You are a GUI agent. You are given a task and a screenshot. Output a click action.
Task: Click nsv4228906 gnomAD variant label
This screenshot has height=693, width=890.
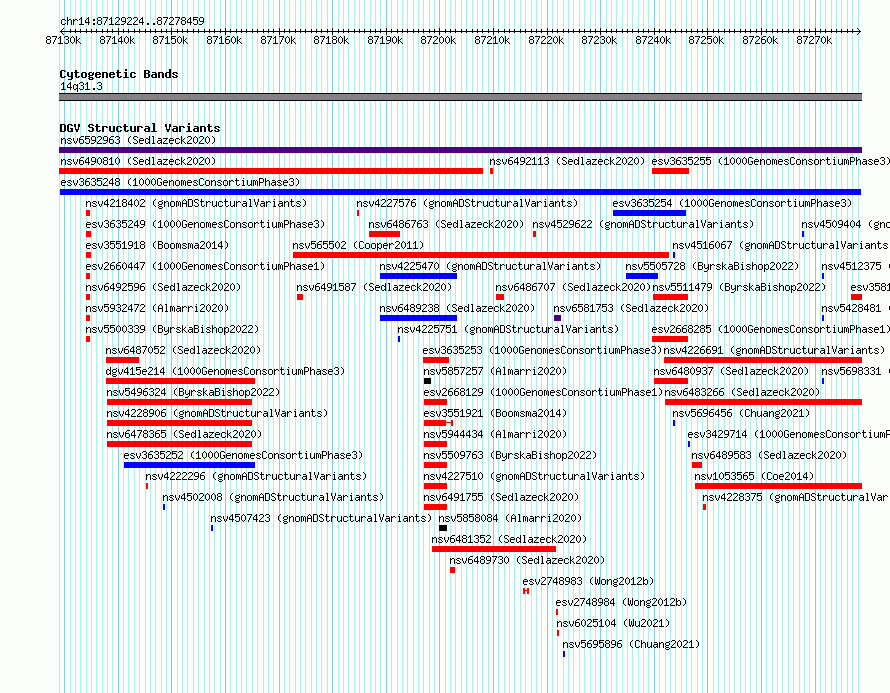click(217, 413)
